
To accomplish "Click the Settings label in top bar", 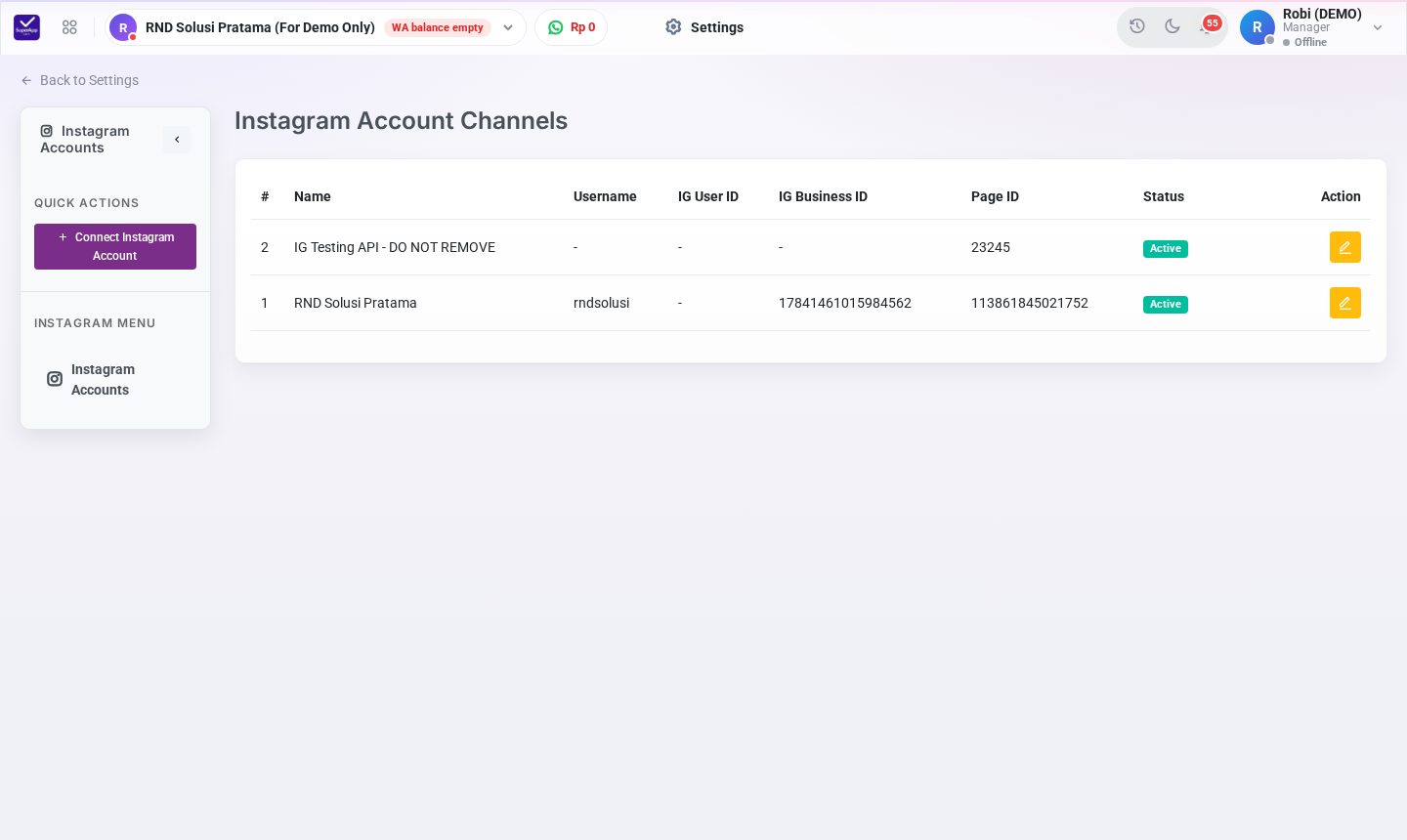I will click(717, 27).
